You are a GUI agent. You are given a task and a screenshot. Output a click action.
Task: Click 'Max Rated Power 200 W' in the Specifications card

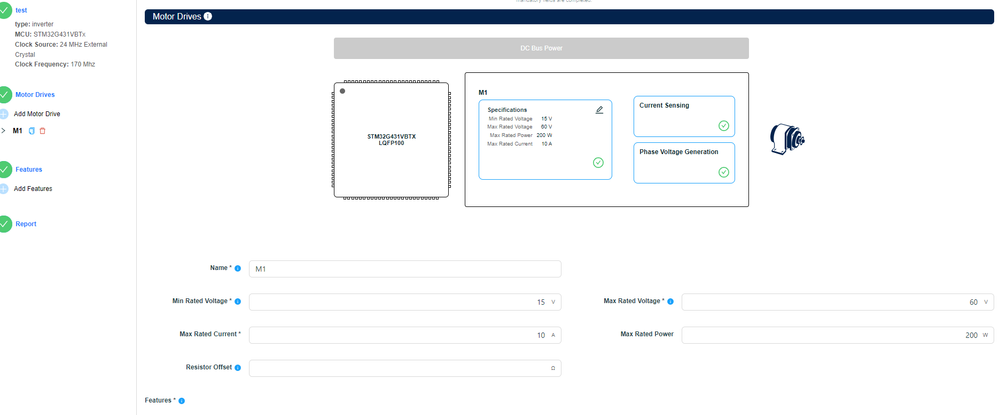[521, 135]
